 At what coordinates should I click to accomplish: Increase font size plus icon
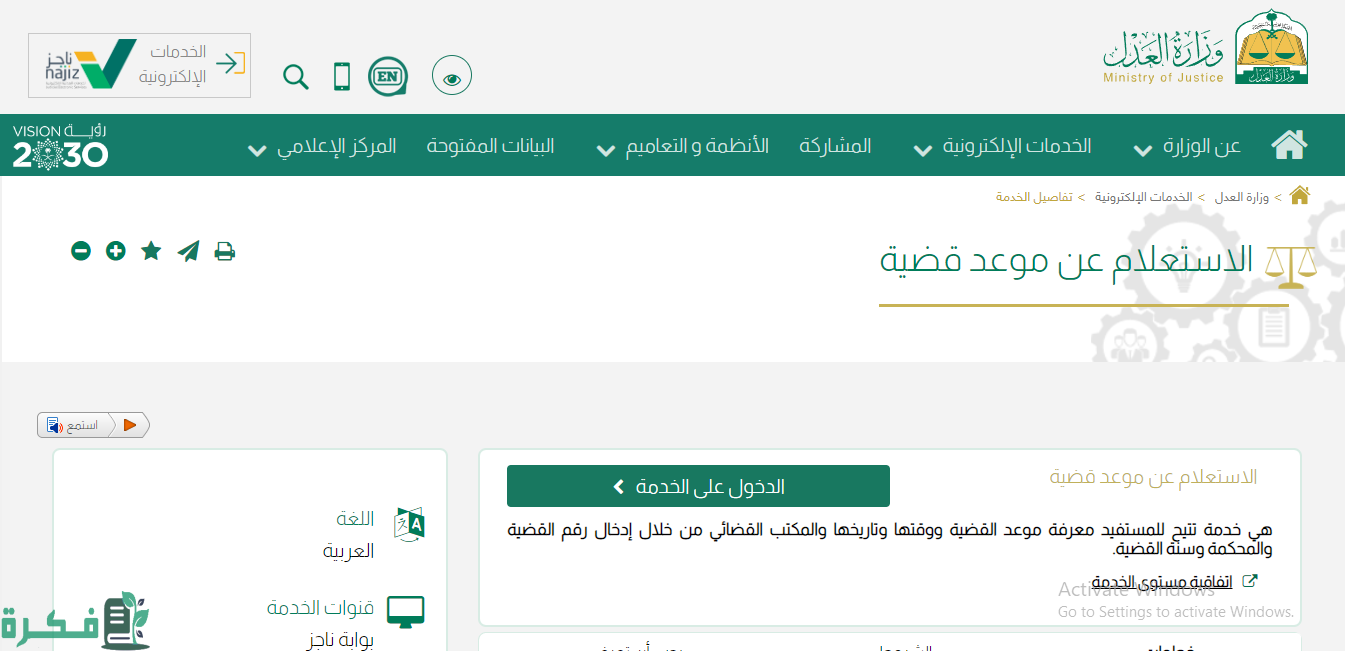click(x=116, y=251)
